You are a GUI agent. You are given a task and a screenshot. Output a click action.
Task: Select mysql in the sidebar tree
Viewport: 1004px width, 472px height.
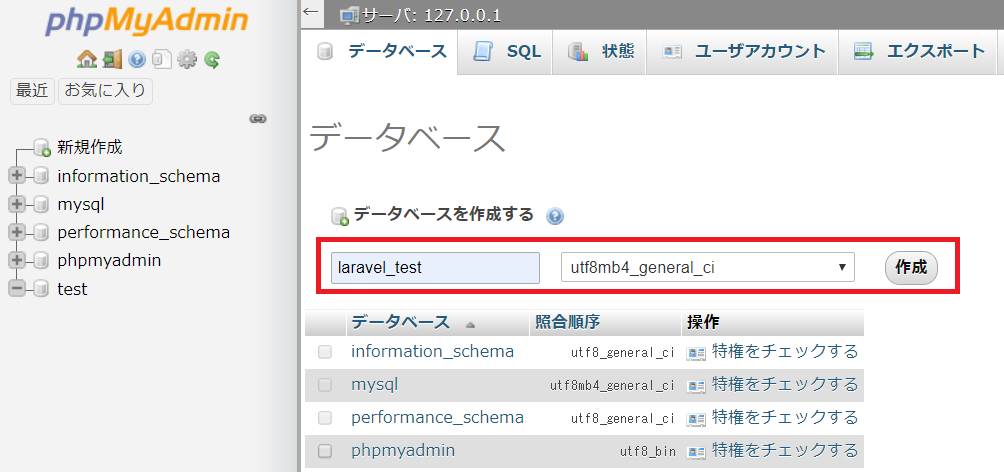81,205
